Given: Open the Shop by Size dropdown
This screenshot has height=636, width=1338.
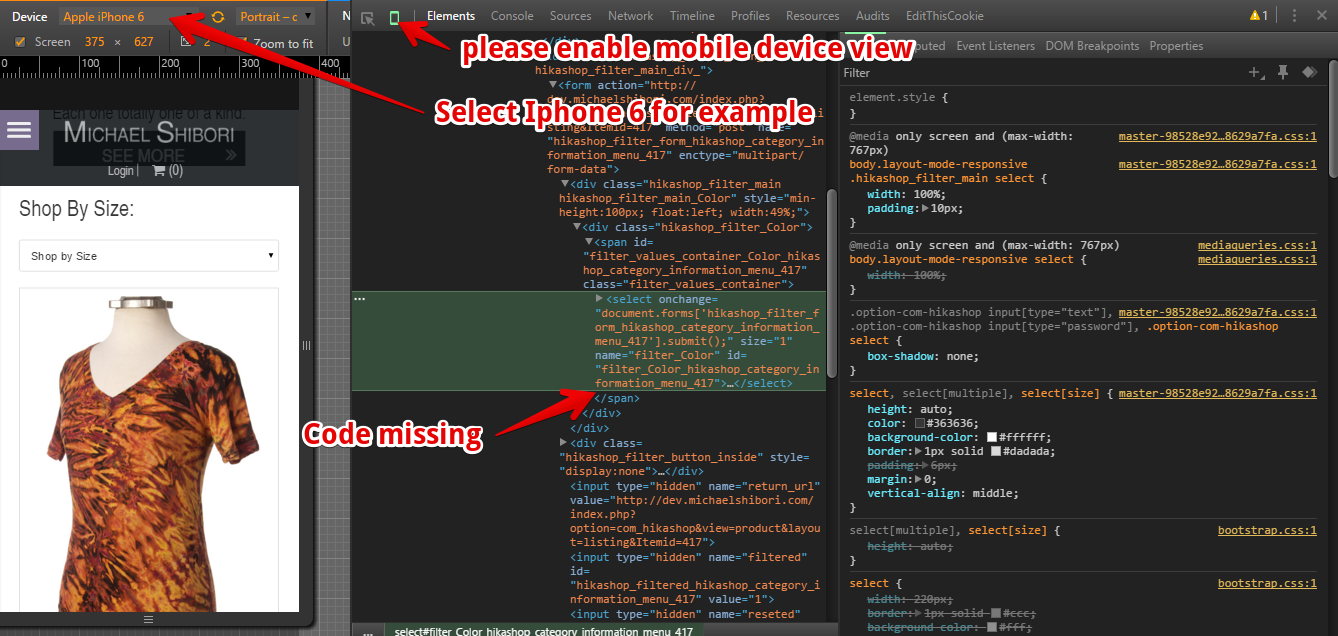Looking at the screenshot, I should [149, 256].
